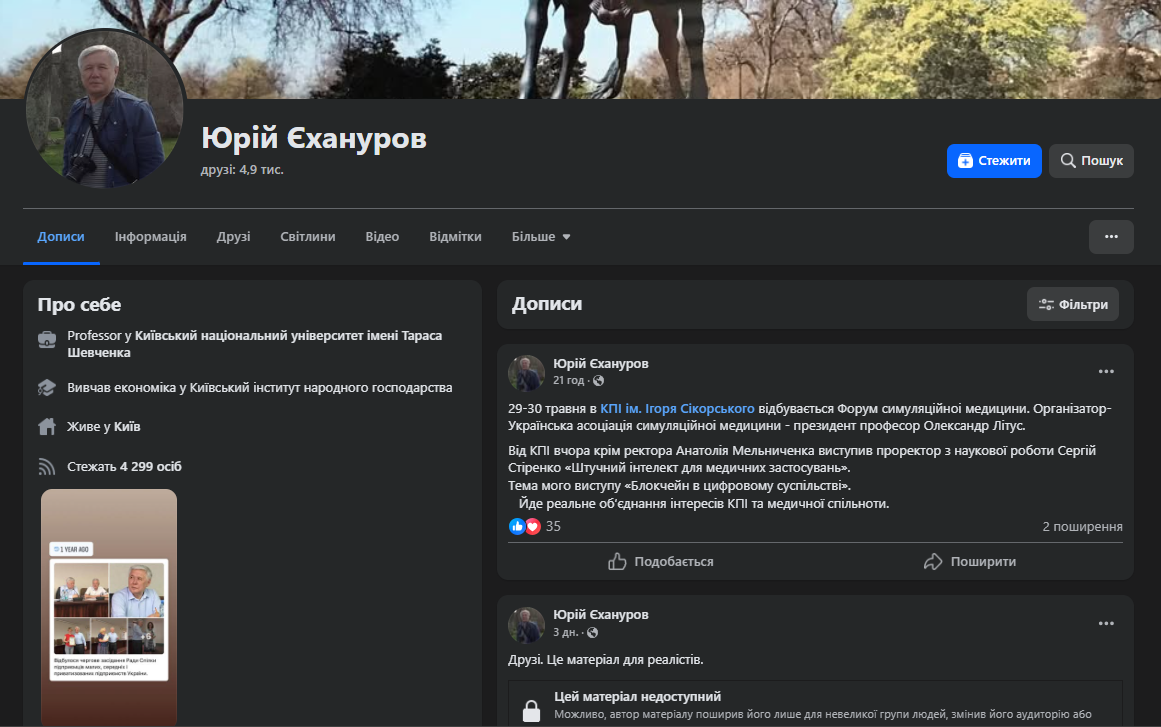Viewport: 1161px width, 727px height.
Task: Open options menu of the second post
Action: point(1106,623)
